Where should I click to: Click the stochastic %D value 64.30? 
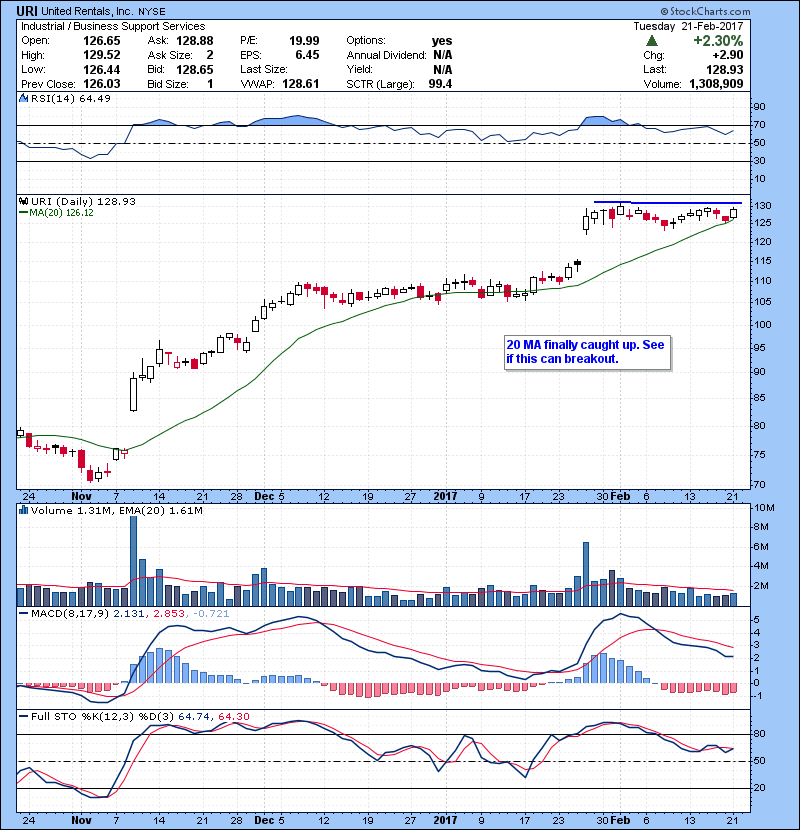(x=233, y=717)
